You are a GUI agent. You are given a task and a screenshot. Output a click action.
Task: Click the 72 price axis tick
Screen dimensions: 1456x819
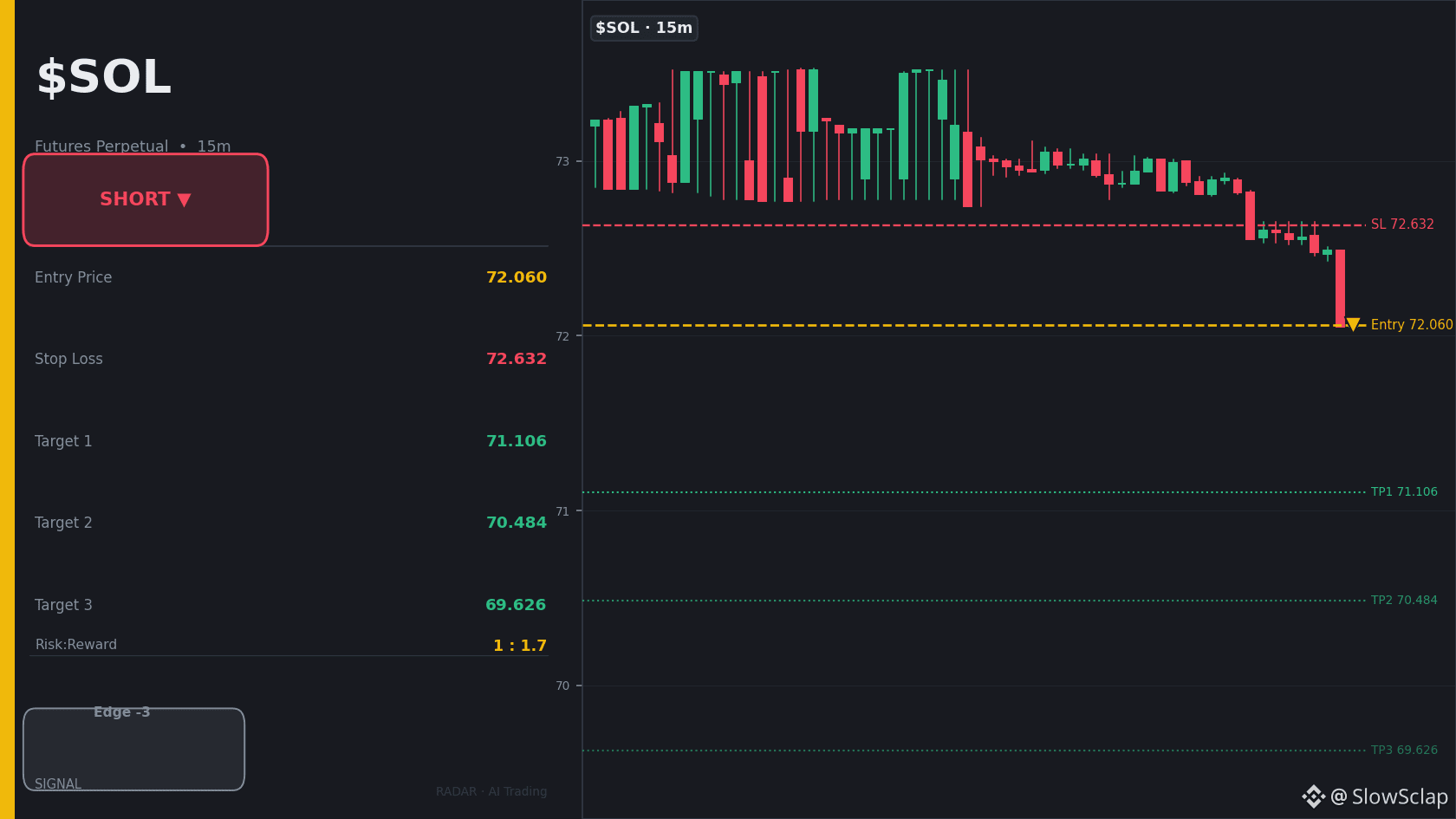562,336
